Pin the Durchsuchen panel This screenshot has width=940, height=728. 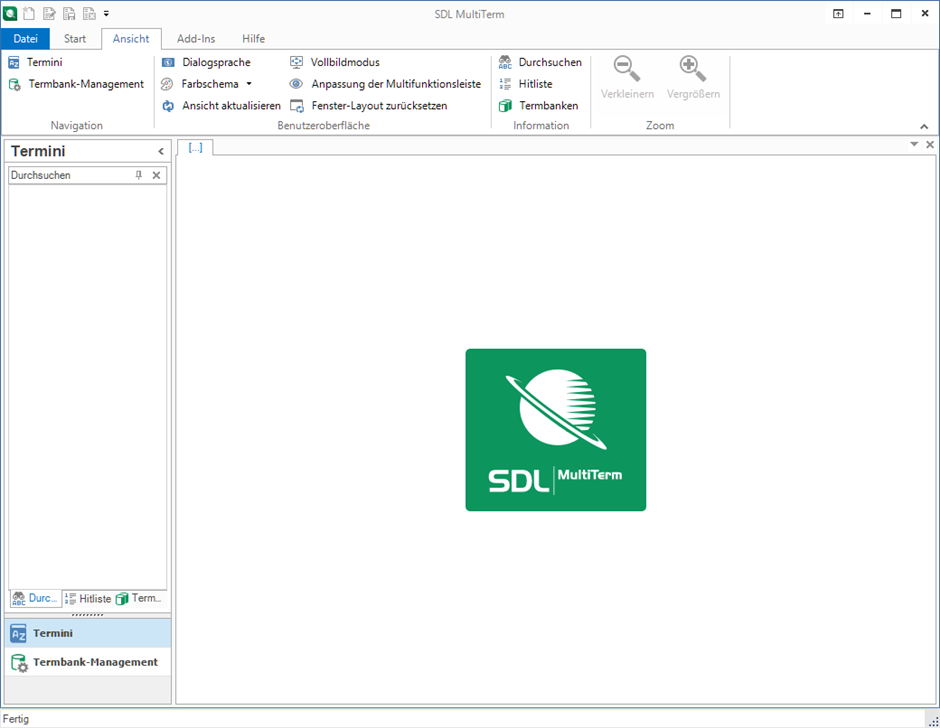pyautogui.click(x=138, y=175)
